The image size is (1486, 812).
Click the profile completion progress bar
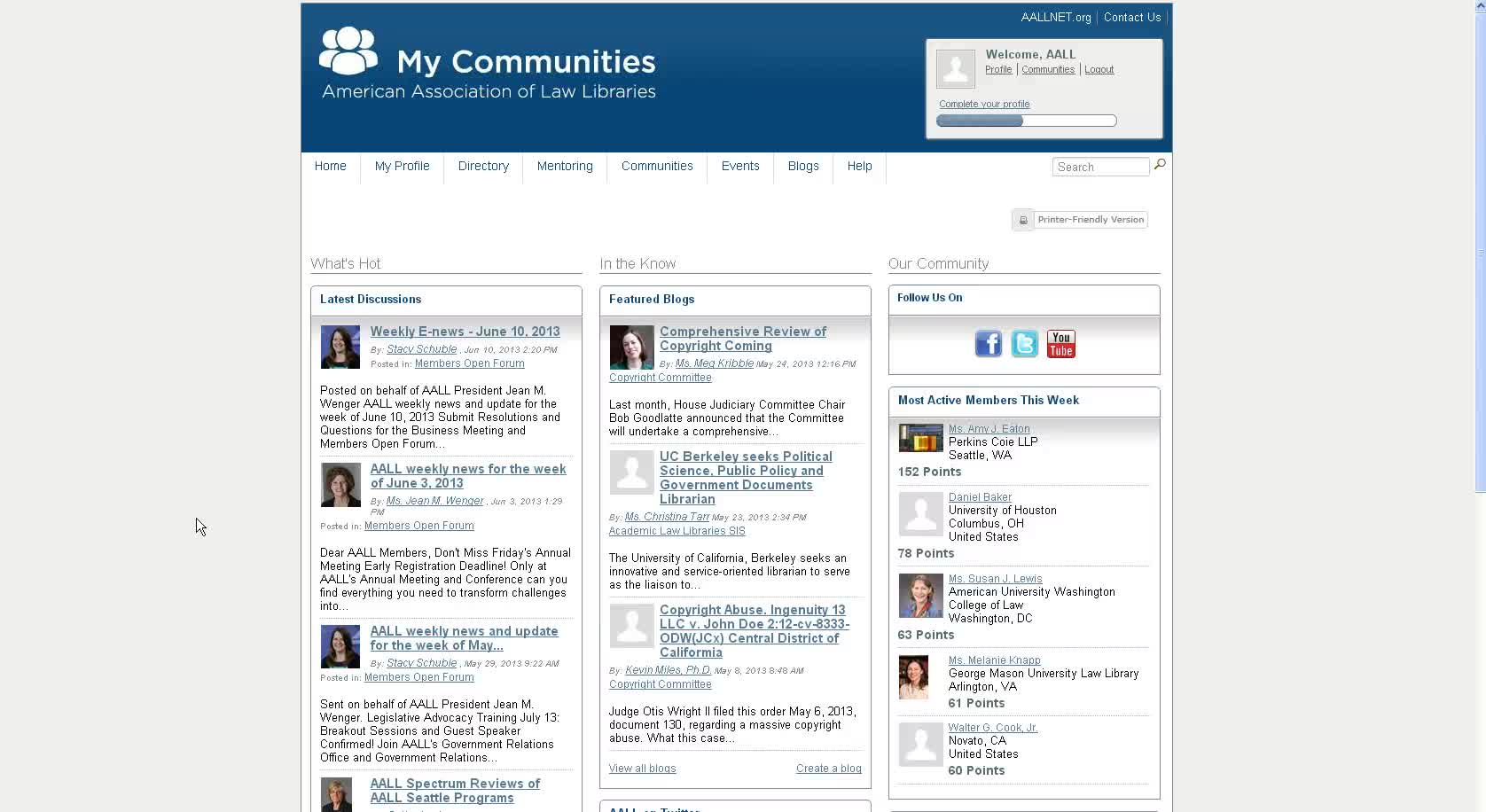[x=1027, y=121]
